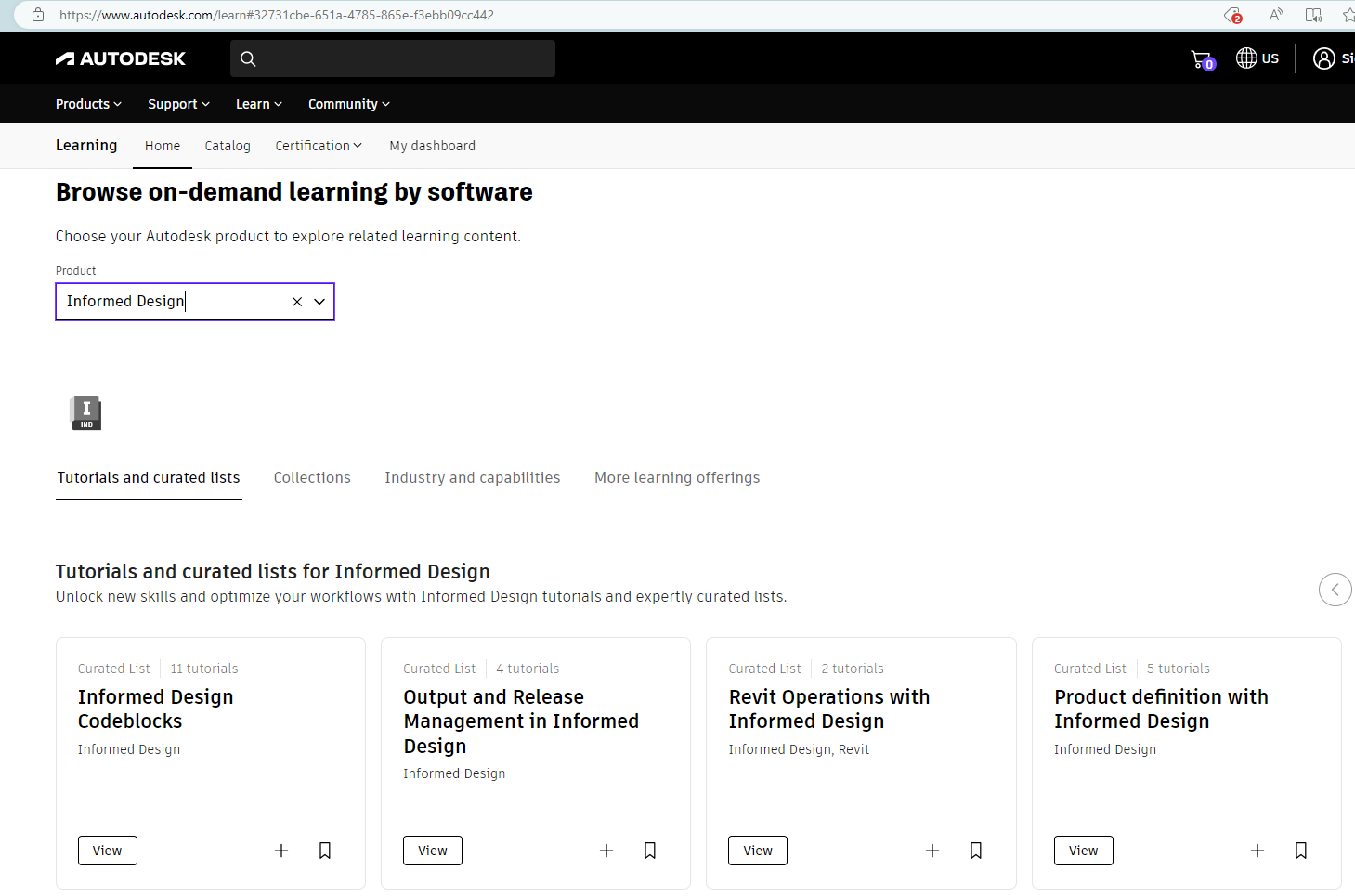Add Informed Design Codeblocks with plus icon

[281, 851]
